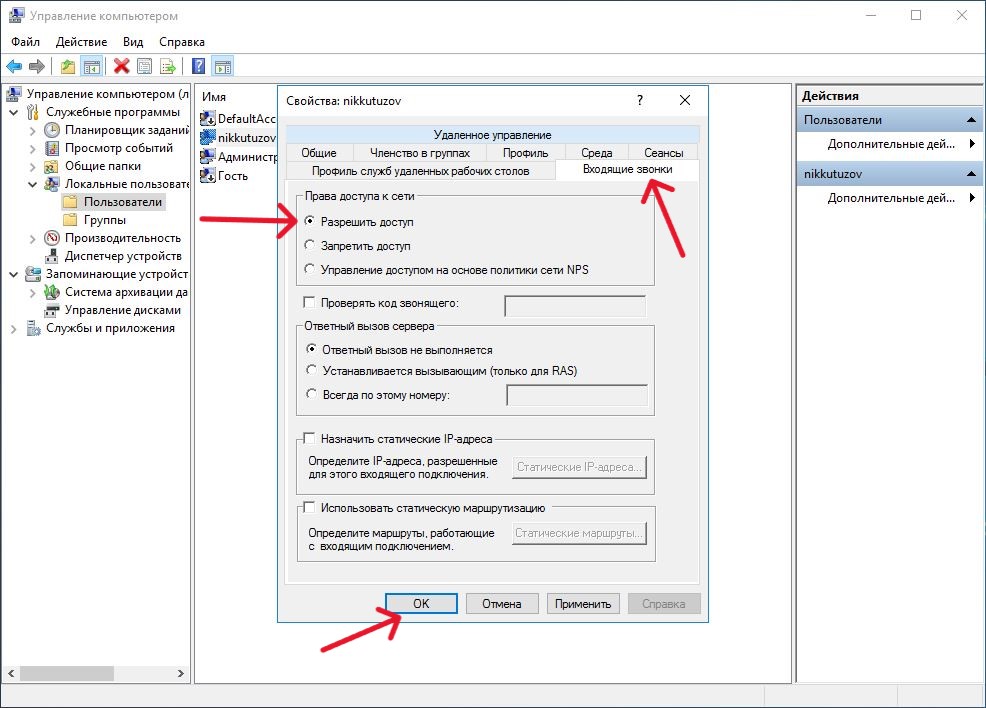The height and width of the screenshot is (708, 986).
Task: Click the red X Delete toolbar icon
Action: [121, 67]
